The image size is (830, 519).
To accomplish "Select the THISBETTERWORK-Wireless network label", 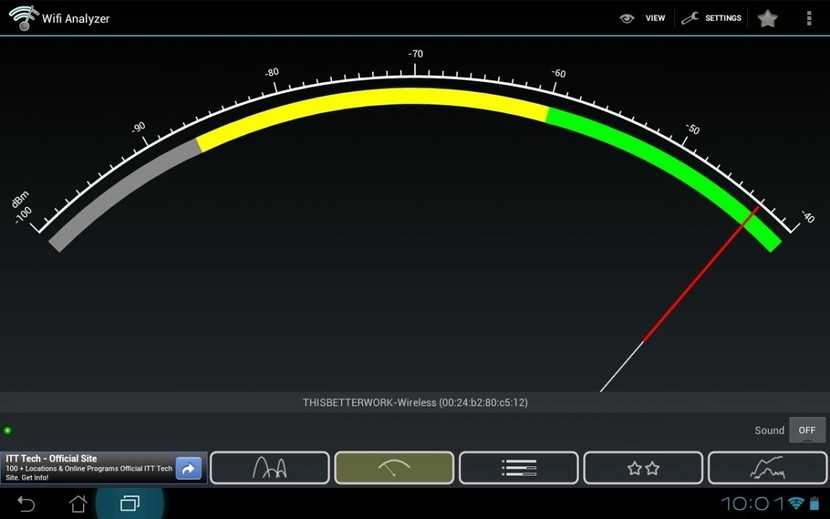I will (x=415, y=402).
